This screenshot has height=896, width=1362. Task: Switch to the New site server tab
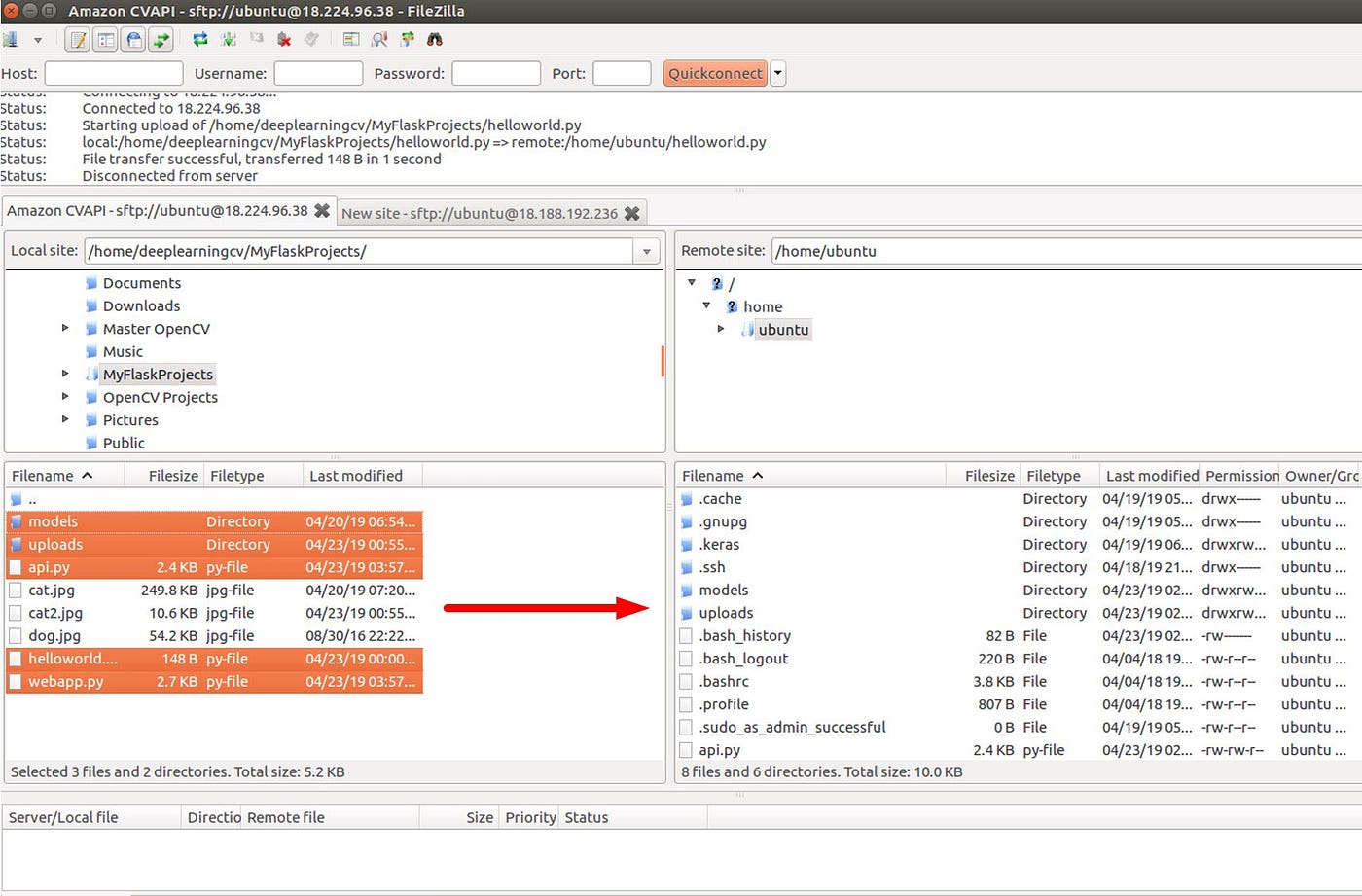484,212
